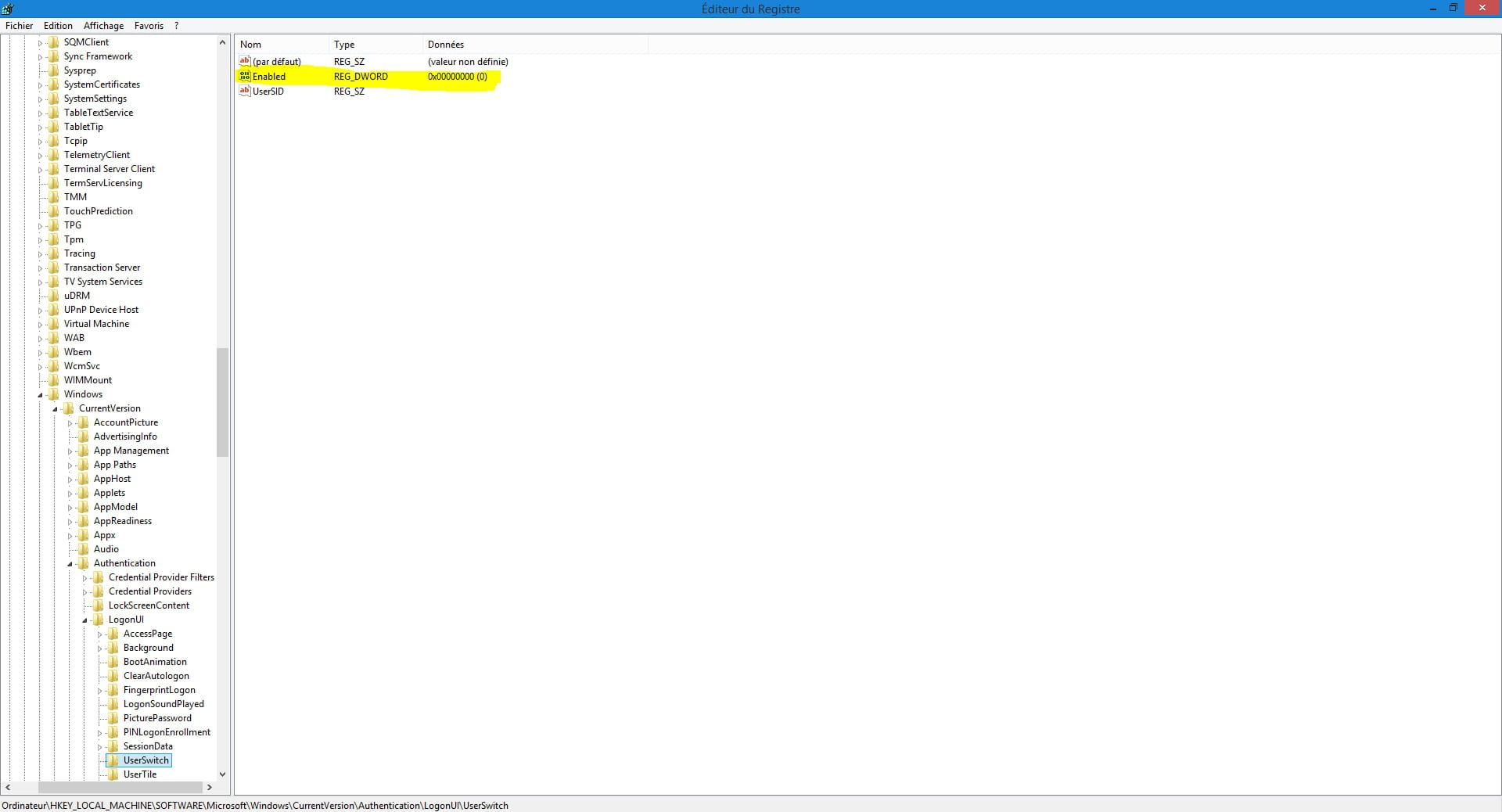The width and height of the screenshot is (1502, 812).
Task: Collapse the Authentication tree node
Action: tap(70, 564)
